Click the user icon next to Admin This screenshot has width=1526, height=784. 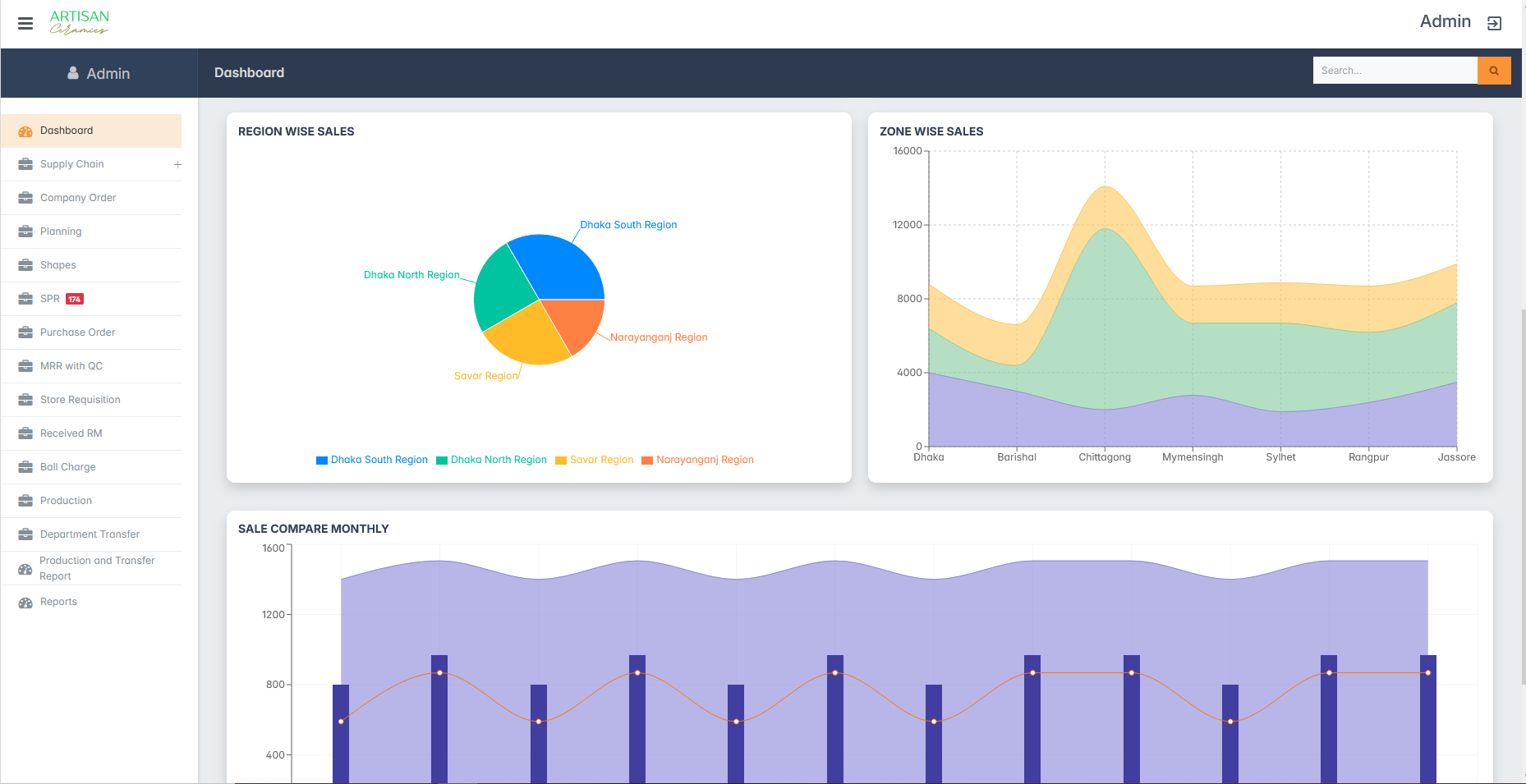(73, 73)
